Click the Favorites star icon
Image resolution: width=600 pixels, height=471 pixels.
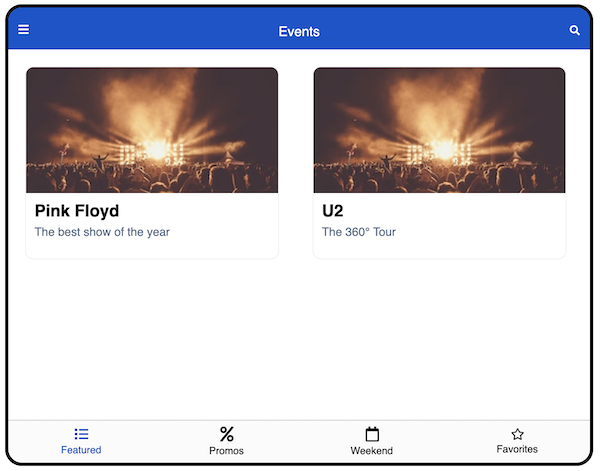(517, 434)
